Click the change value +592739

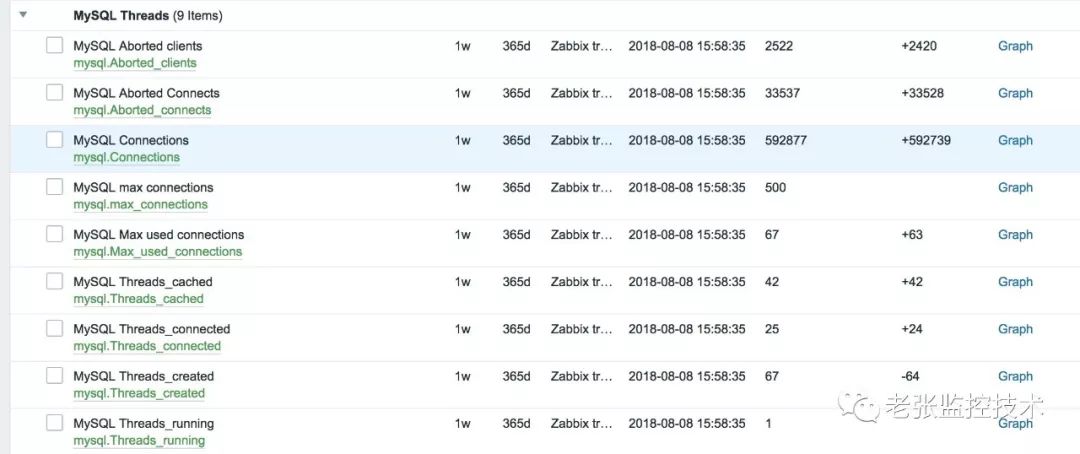click(926, 141)
